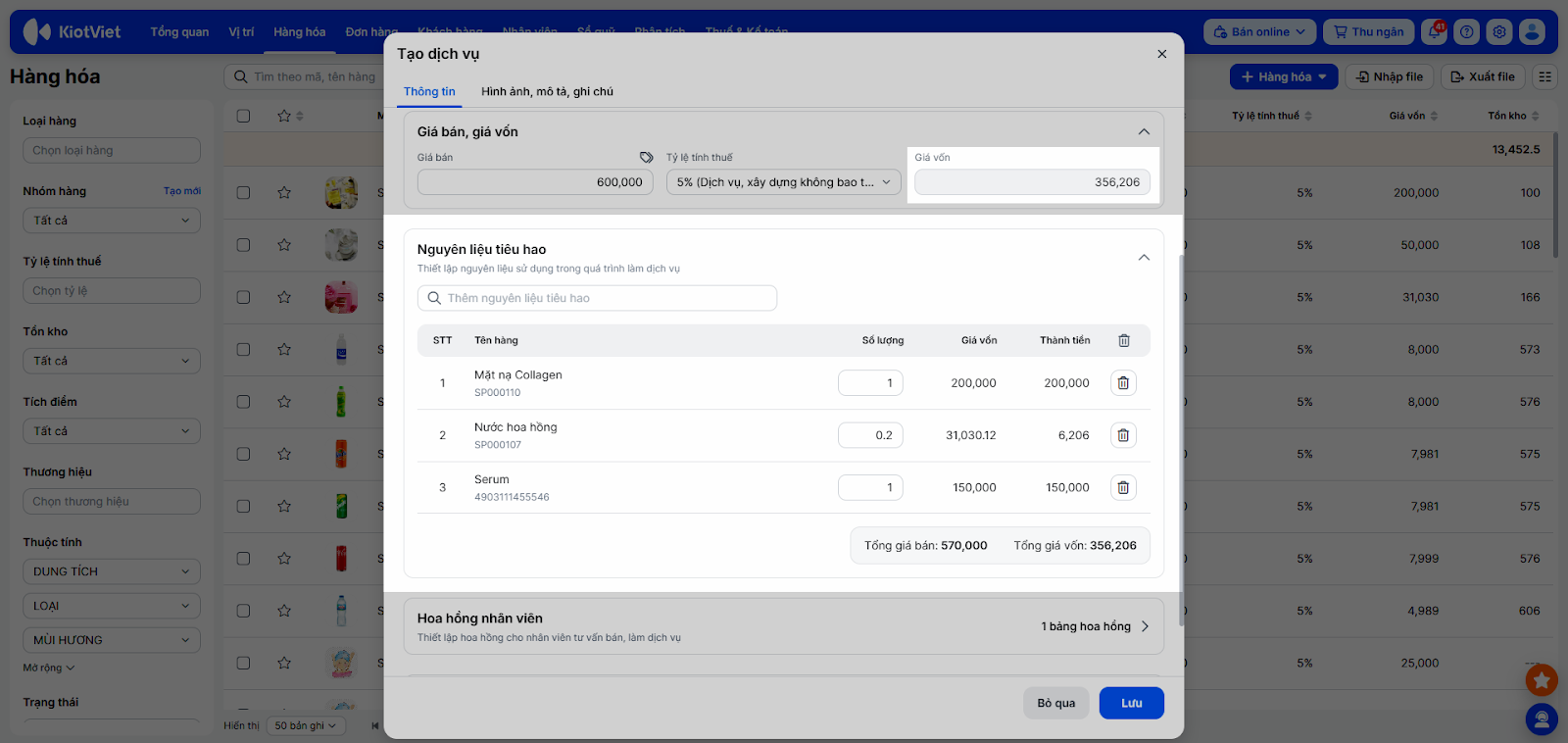Screen dimensions: 1568x743
Task: Click trash icon for Nước hoa hồng row
Action: 1123,435
